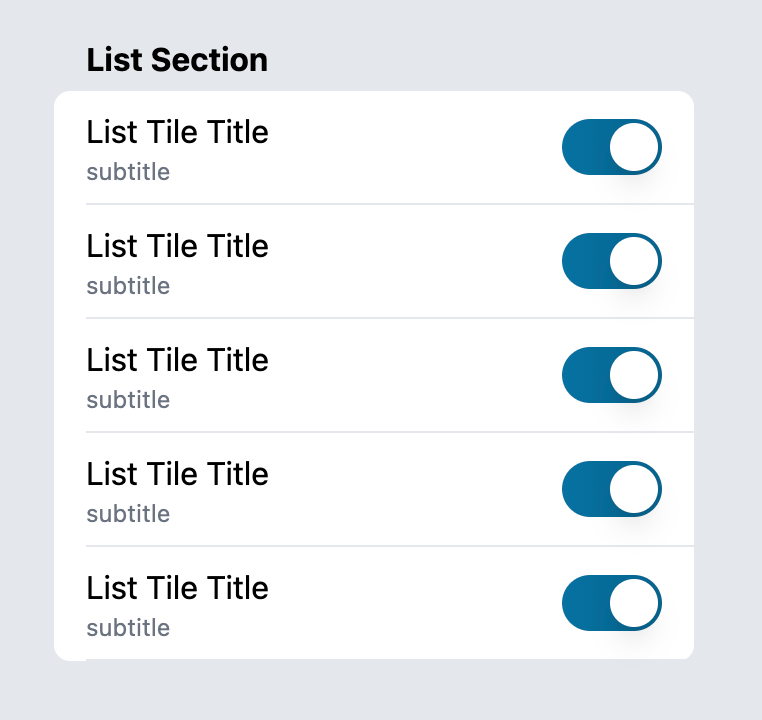The width and height of the screenshot is (762, 720).
Task: Select the fourth List Tile Title label
Action: pyautogui.click(x=177, y=474)
